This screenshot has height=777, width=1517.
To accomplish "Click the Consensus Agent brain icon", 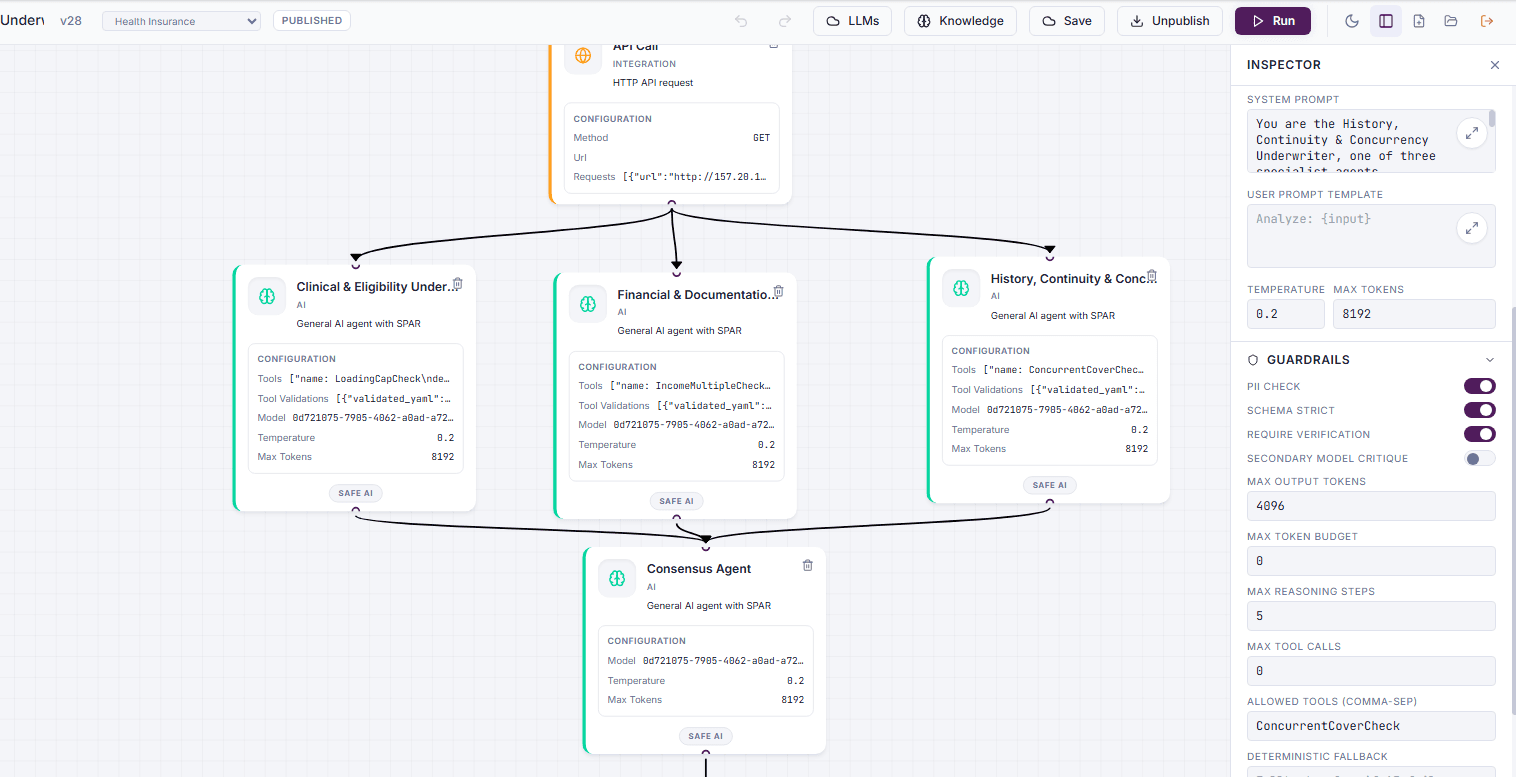I will (617, 578).
